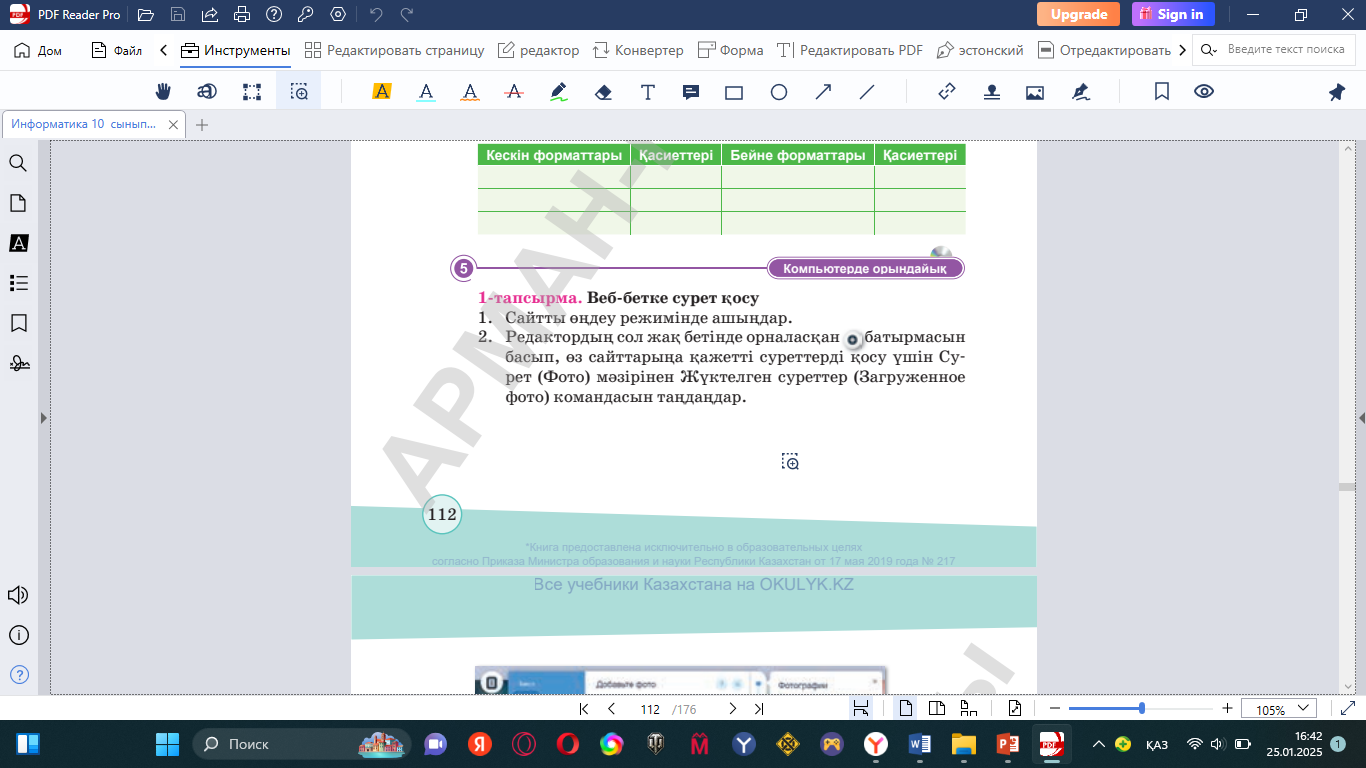Select the zoom-to-area tool in toolbar
The width and height of the screenshot is (1366, 768).
click(x=299, y=92)
